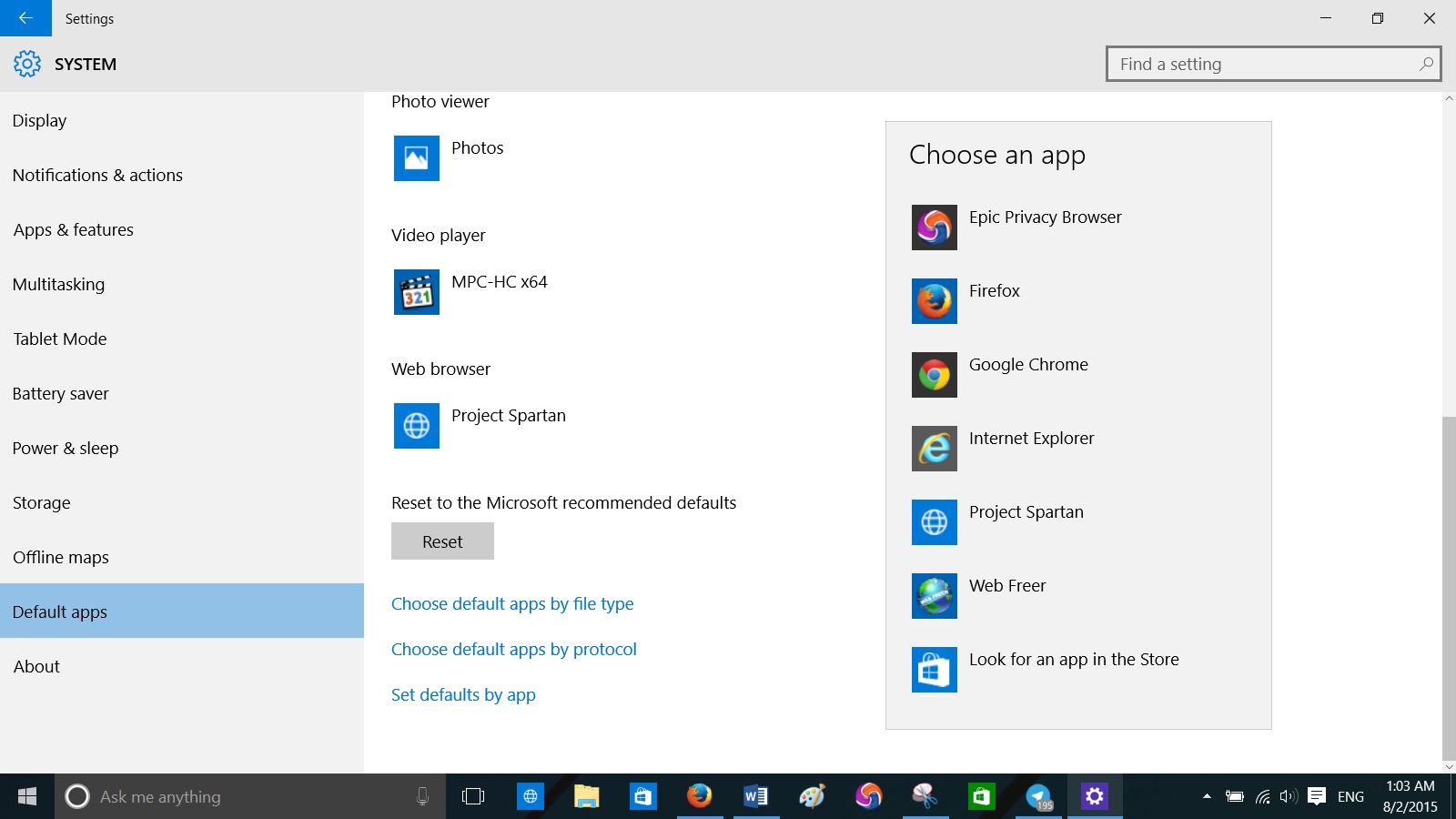Pick the Firefox icon in Choose an app

click(x=934, y=301)
